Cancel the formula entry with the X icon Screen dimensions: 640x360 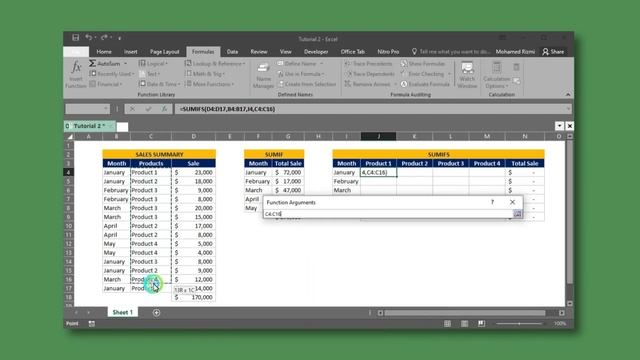click(132, 109)
